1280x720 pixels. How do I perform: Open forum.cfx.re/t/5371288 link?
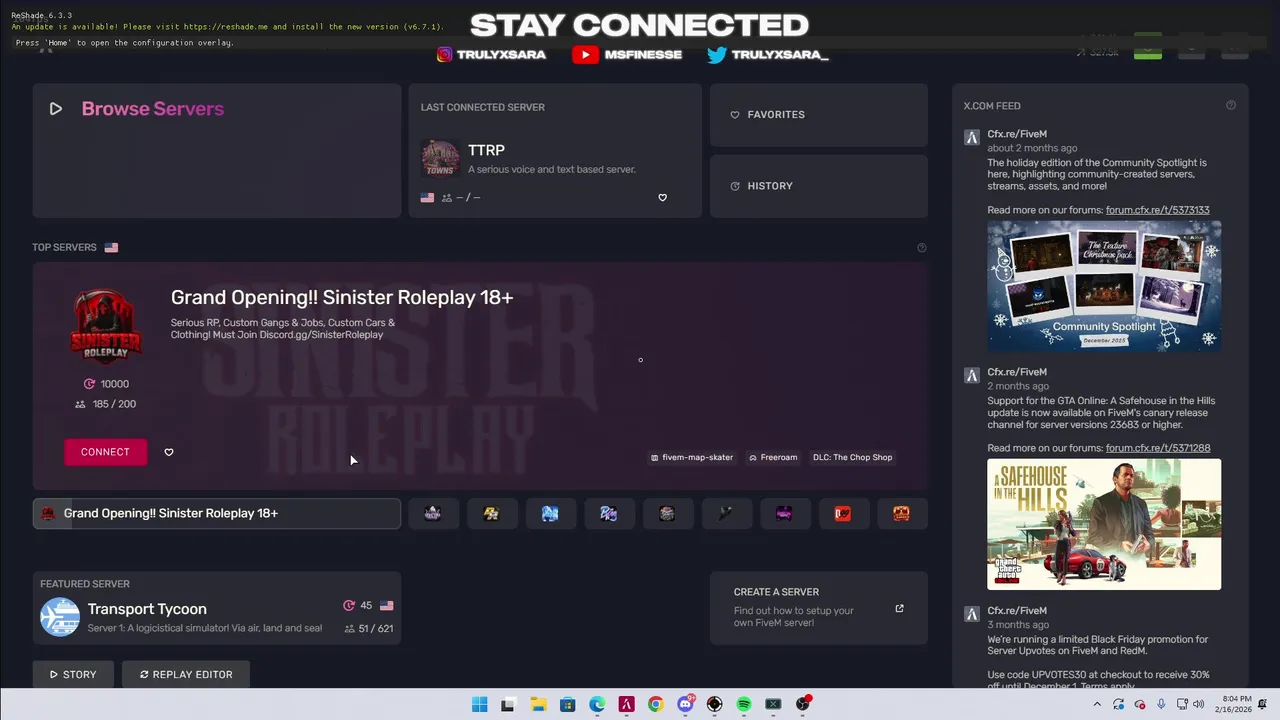[1157, 448]
